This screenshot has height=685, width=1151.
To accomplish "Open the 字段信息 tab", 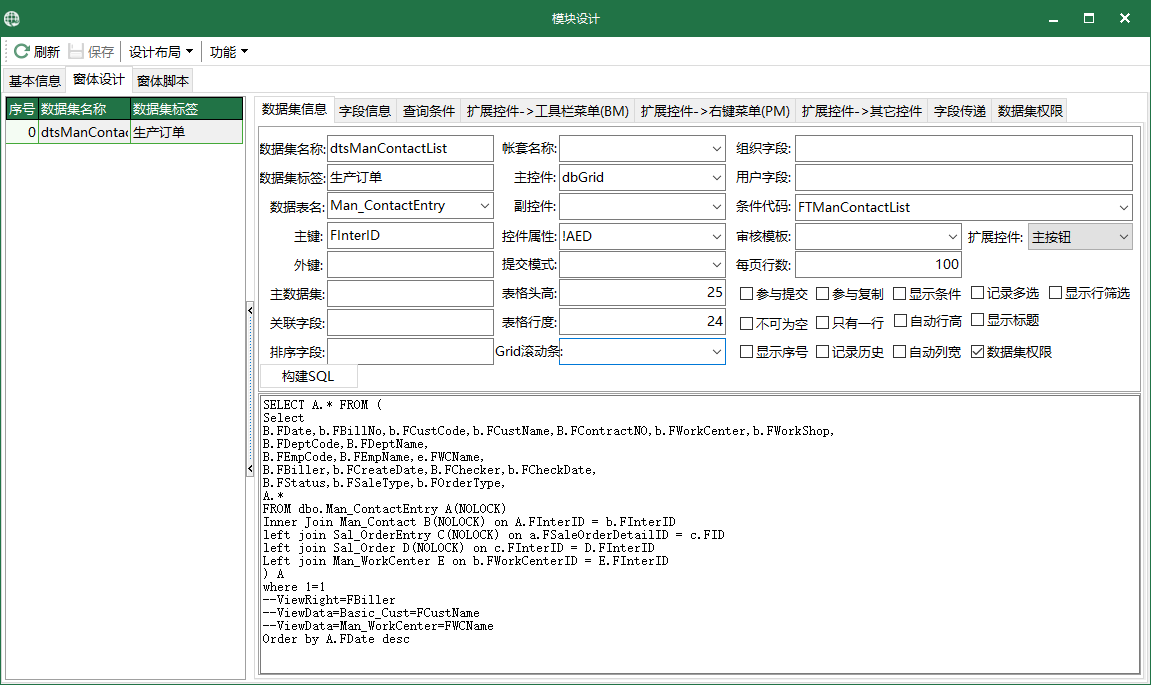I will (365, 111).
